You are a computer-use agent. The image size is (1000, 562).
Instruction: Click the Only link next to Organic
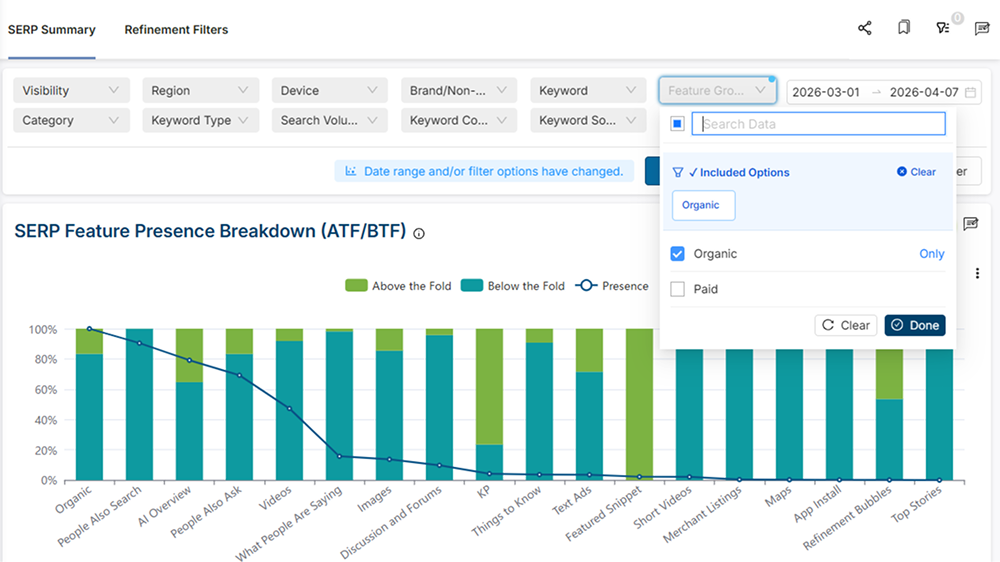(x=931, y=254)
